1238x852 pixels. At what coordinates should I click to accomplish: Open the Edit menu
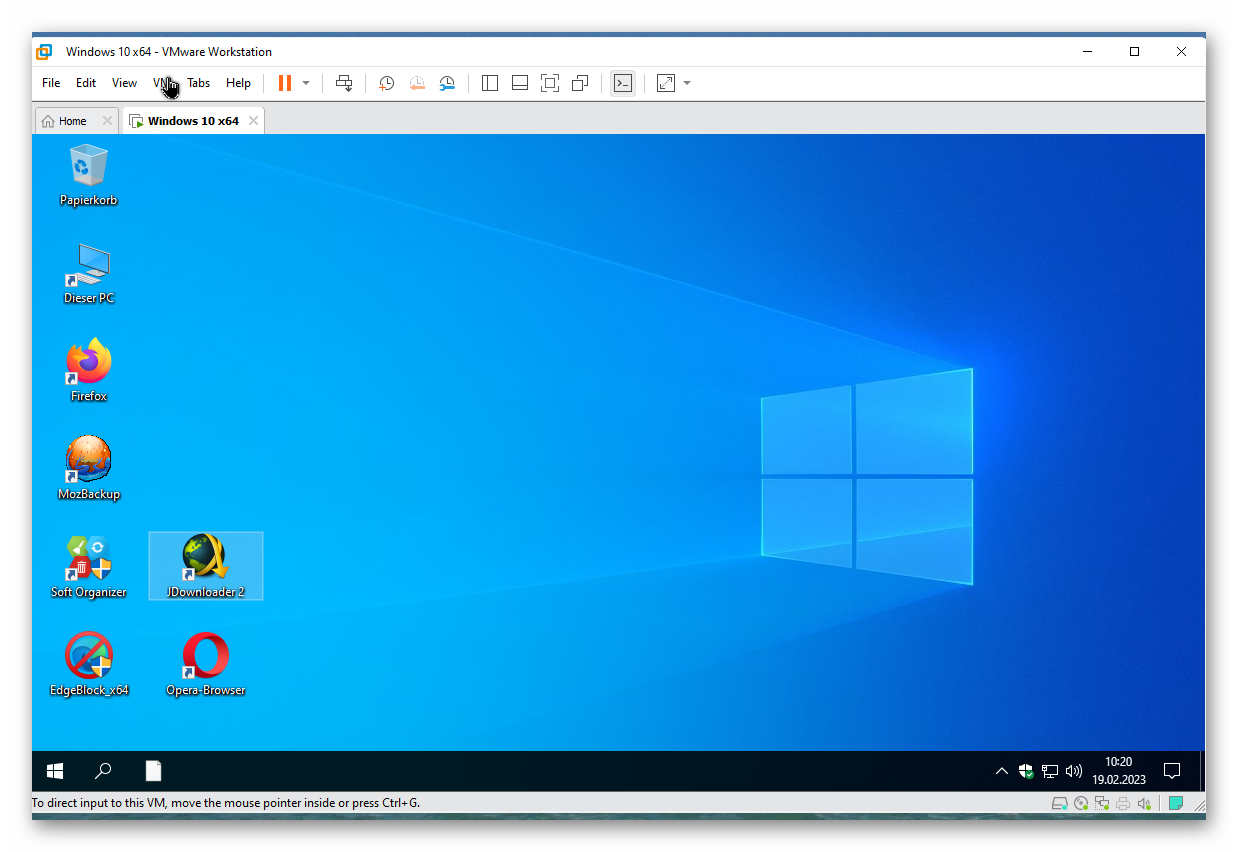[86, 83]
